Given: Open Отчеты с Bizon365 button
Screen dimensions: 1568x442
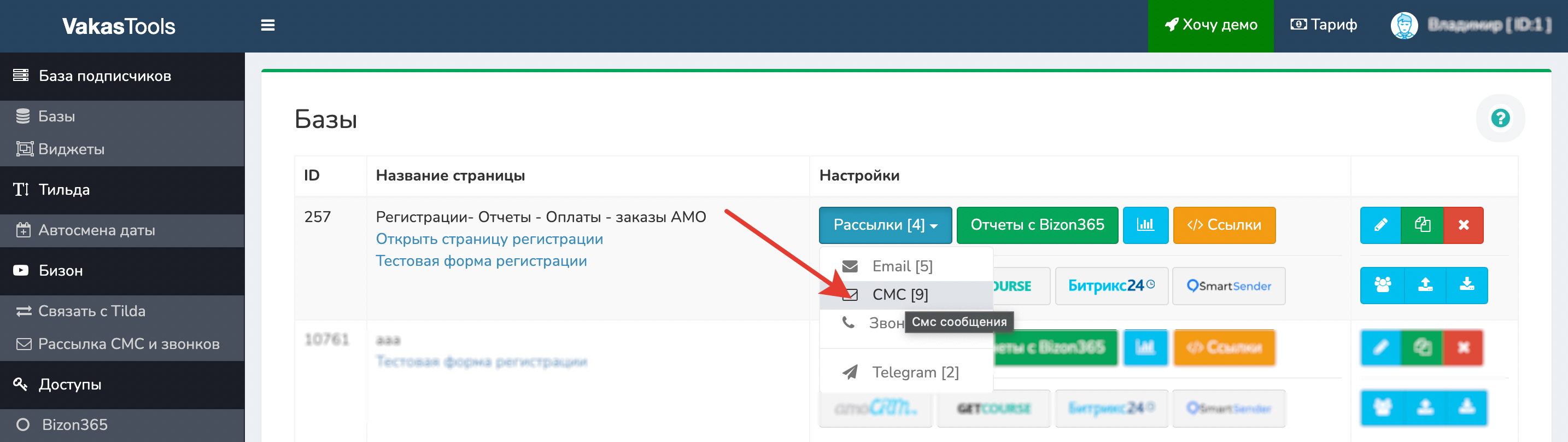Looking at the screenshot, I should 1037,225.
